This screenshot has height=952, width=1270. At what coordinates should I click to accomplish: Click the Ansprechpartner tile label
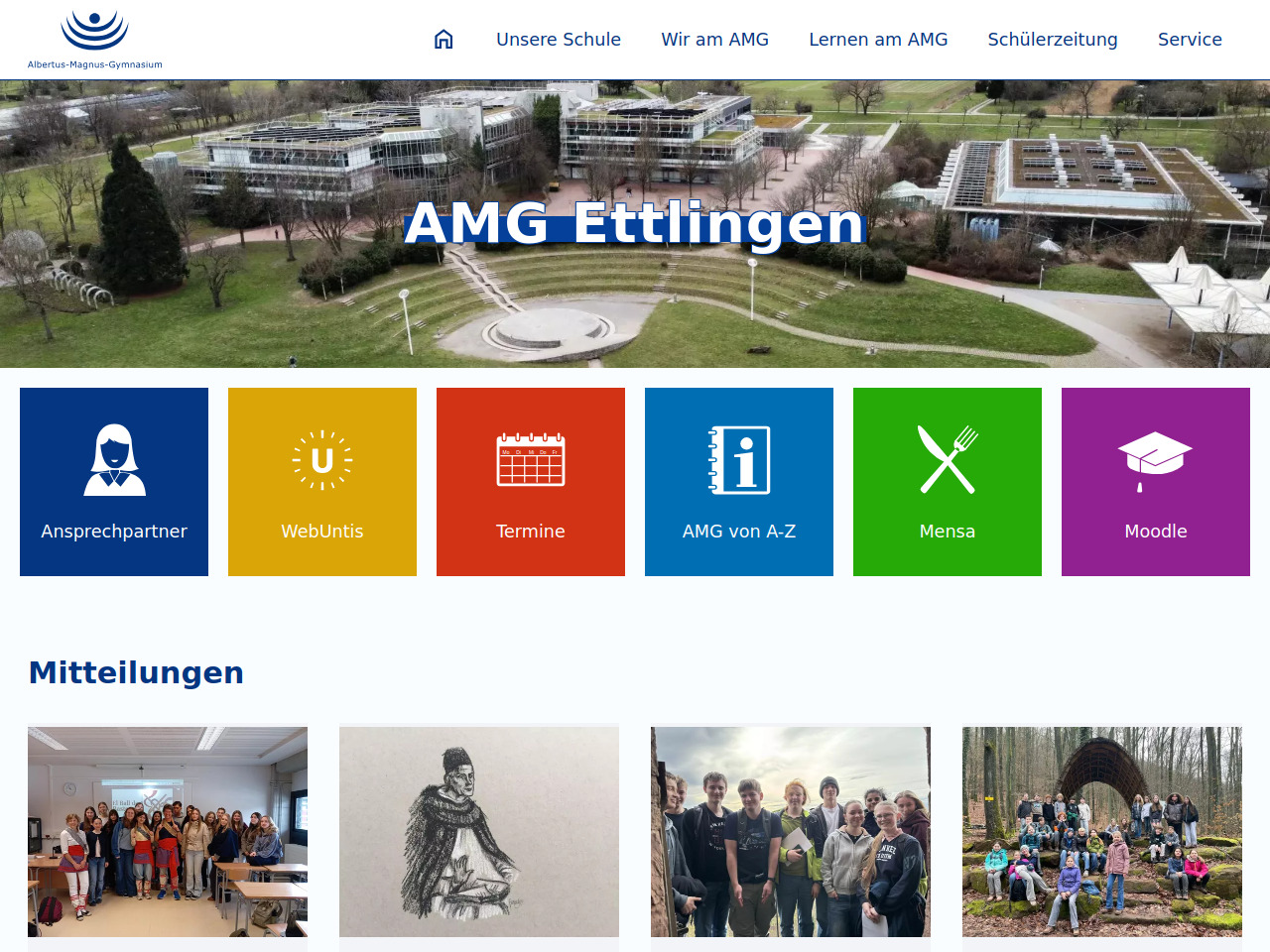114,532
